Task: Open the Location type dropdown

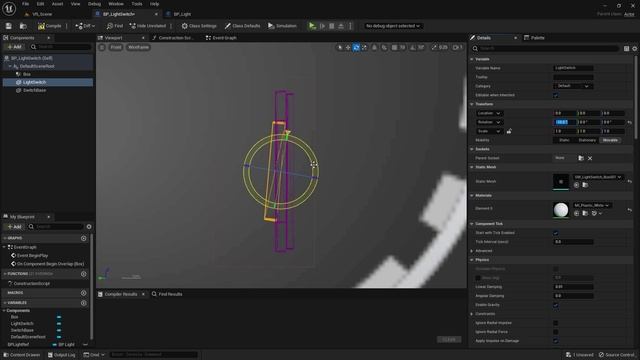Action: (489, 113)
